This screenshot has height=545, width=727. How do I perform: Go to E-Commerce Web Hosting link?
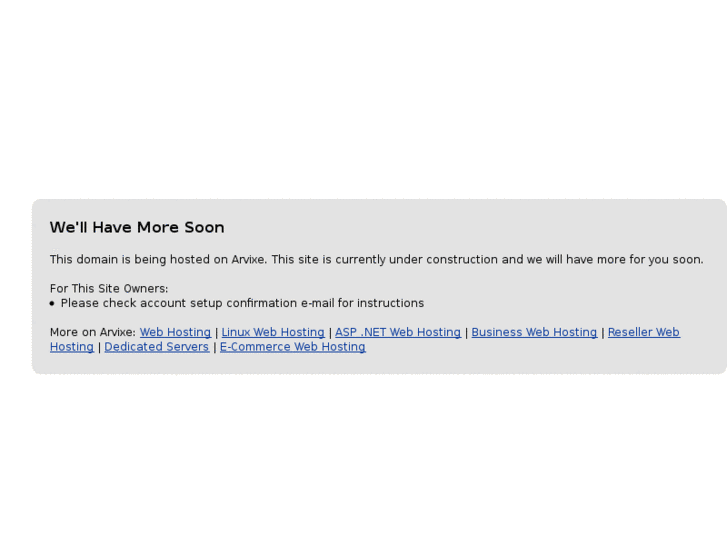click(x=292, y=347)
